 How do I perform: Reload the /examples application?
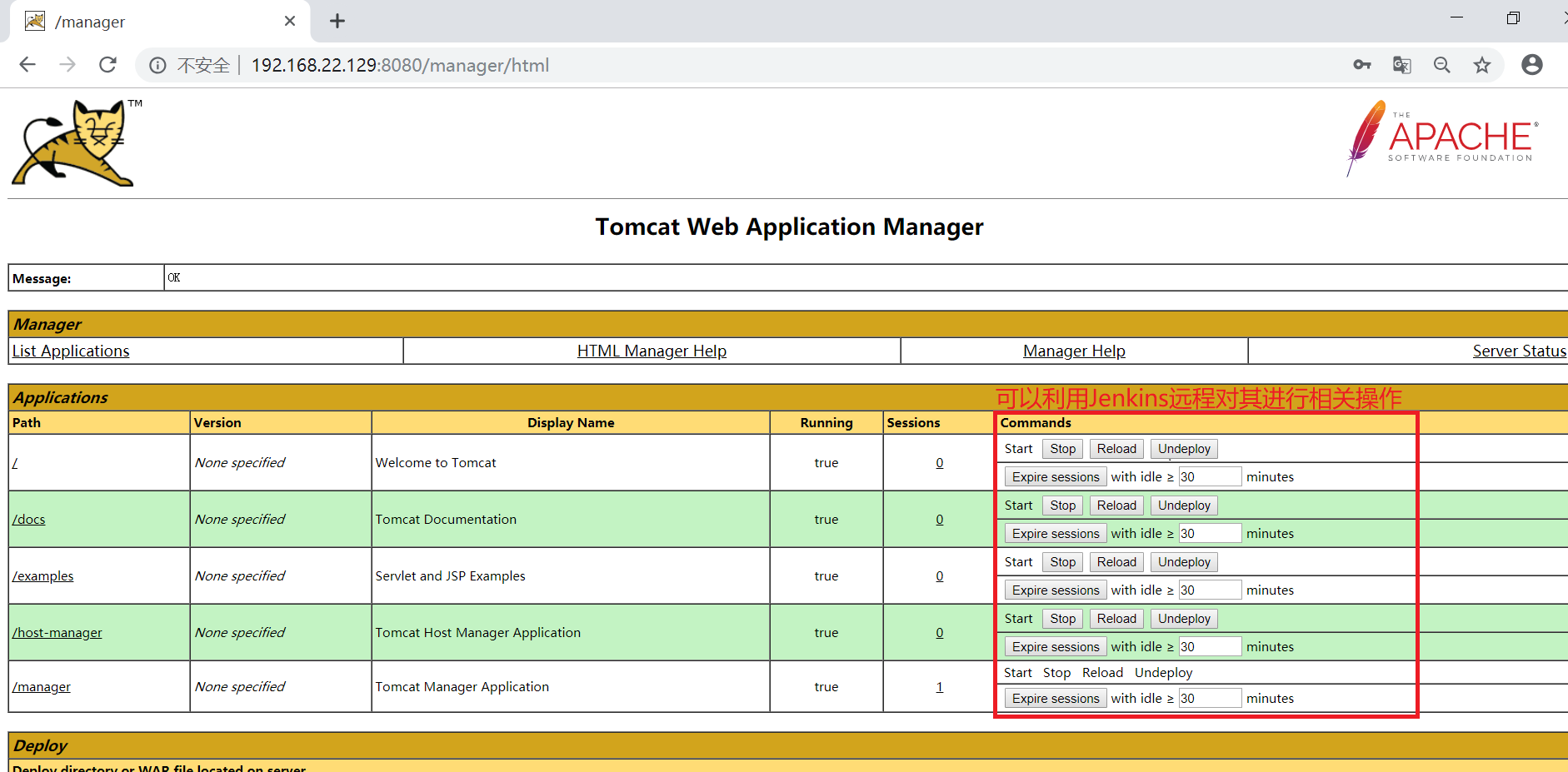[1116, 562]
